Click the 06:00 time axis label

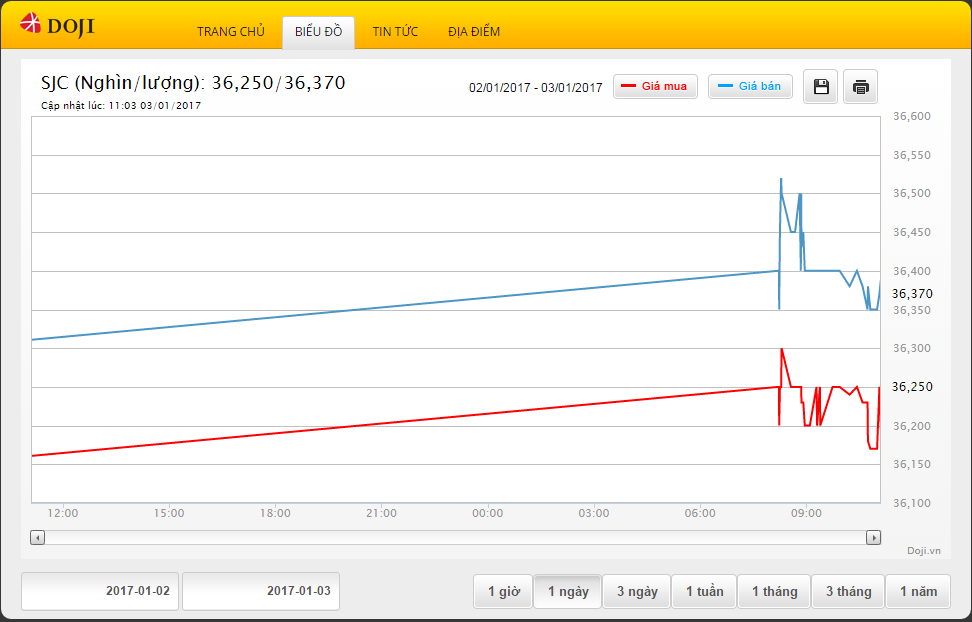coord(700,513)
